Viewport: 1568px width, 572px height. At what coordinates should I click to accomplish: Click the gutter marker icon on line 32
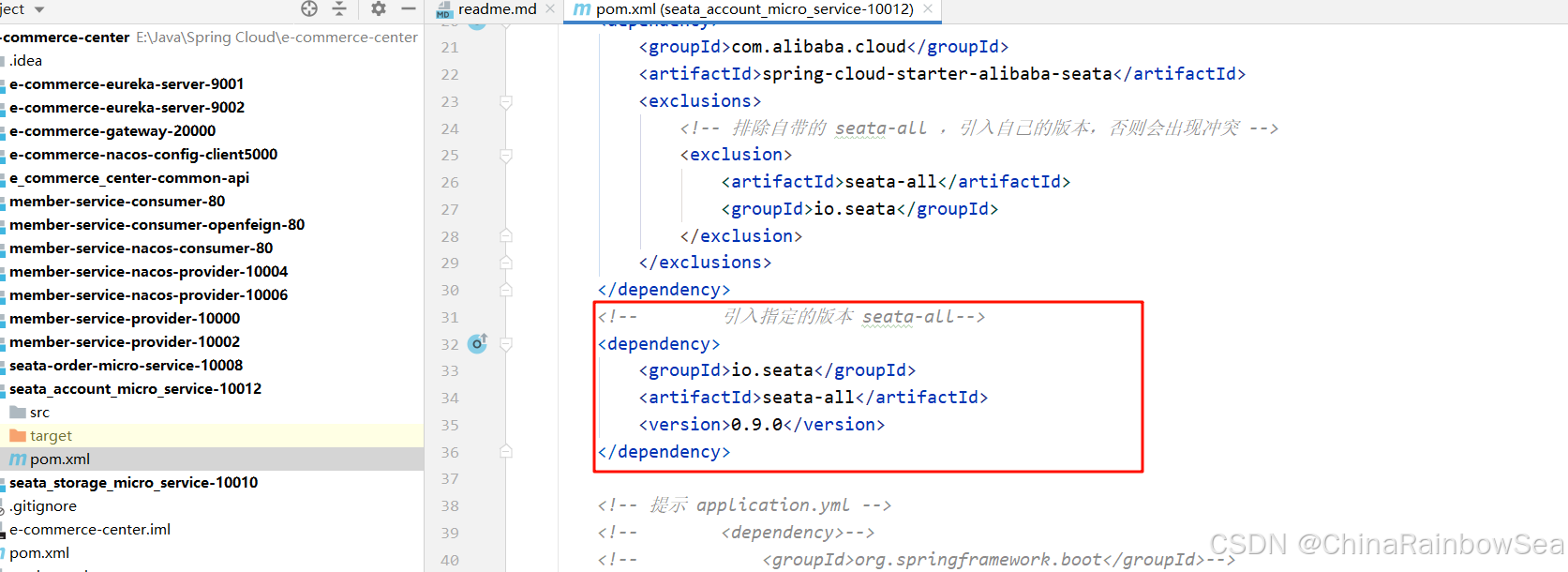pos(477,343)
